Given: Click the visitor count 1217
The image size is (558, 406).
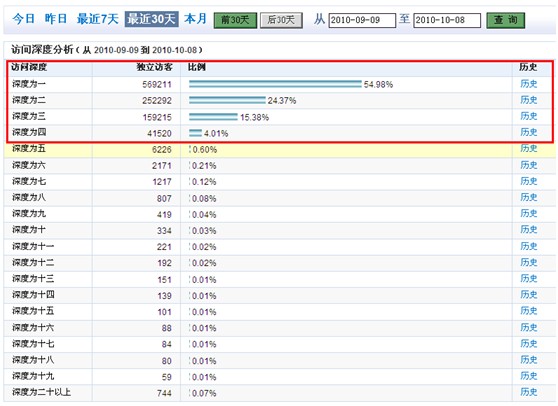Looking at the screenshot, I should [162, 182].
